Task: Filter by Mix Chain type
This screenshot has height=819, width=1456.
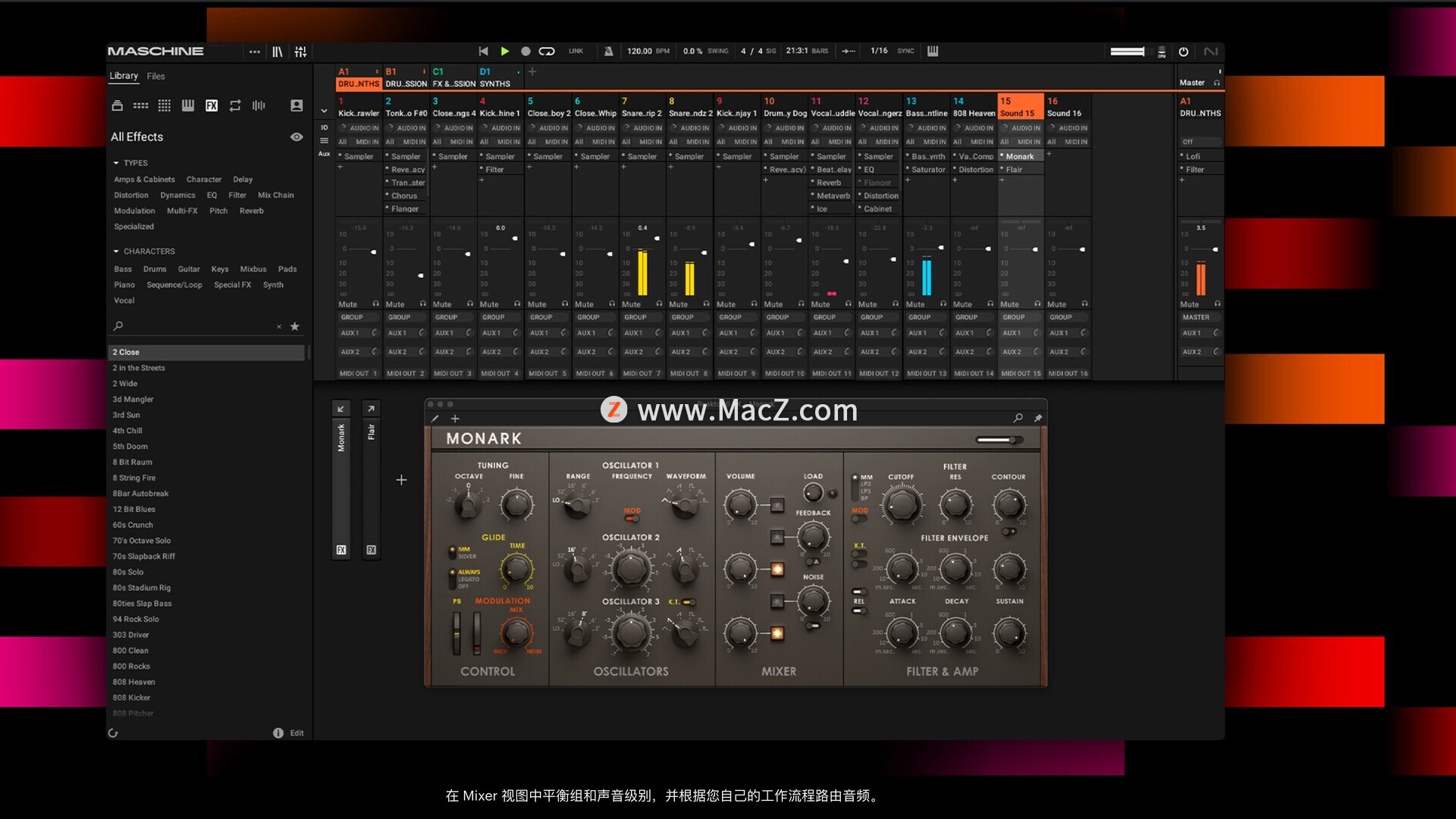Action: coord(276,195)
